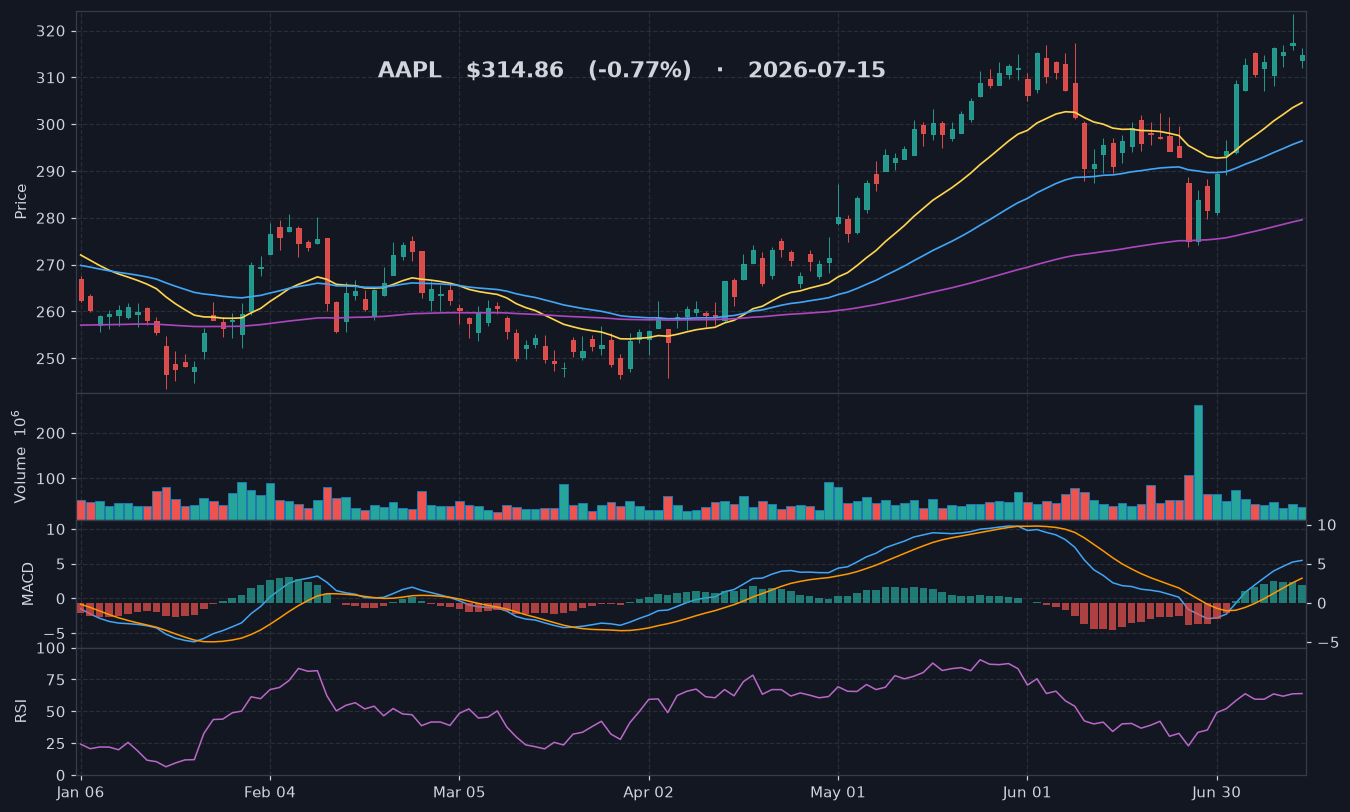Select the 5 tick on MACD left-hand axis
The height and width of the screenshot is (812, 1350).
(62, 564)
